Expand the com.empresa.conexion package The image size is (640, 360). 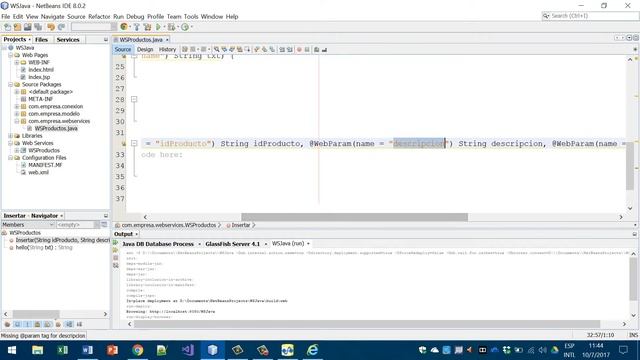click(x=17, y=107)
